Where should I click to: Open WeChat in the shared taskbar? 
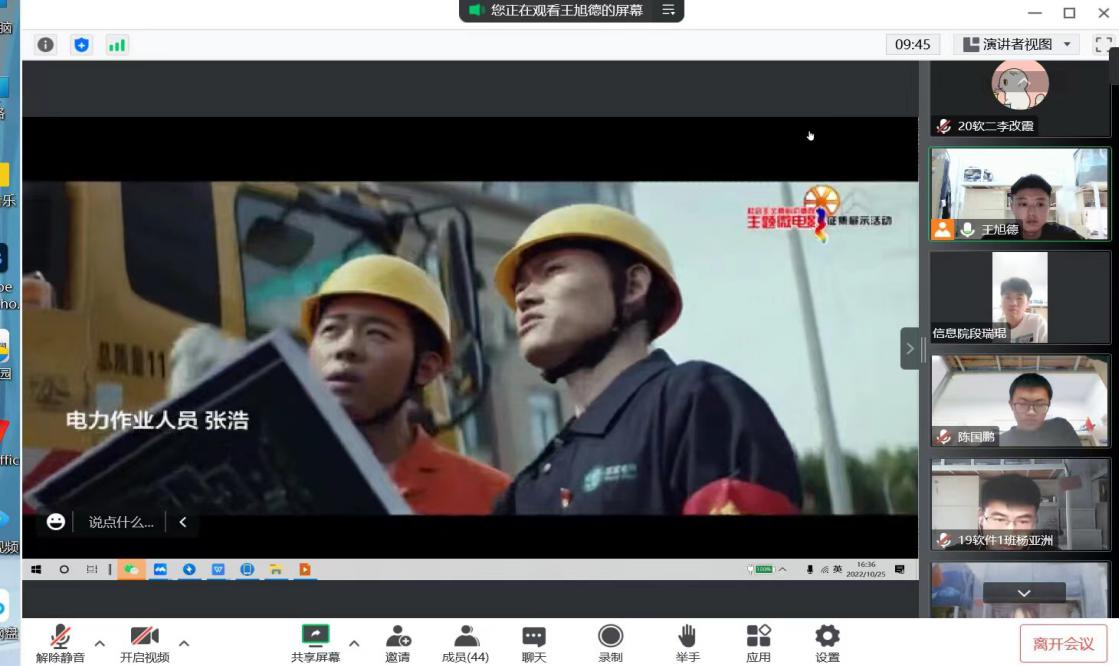tap(131, 570)
